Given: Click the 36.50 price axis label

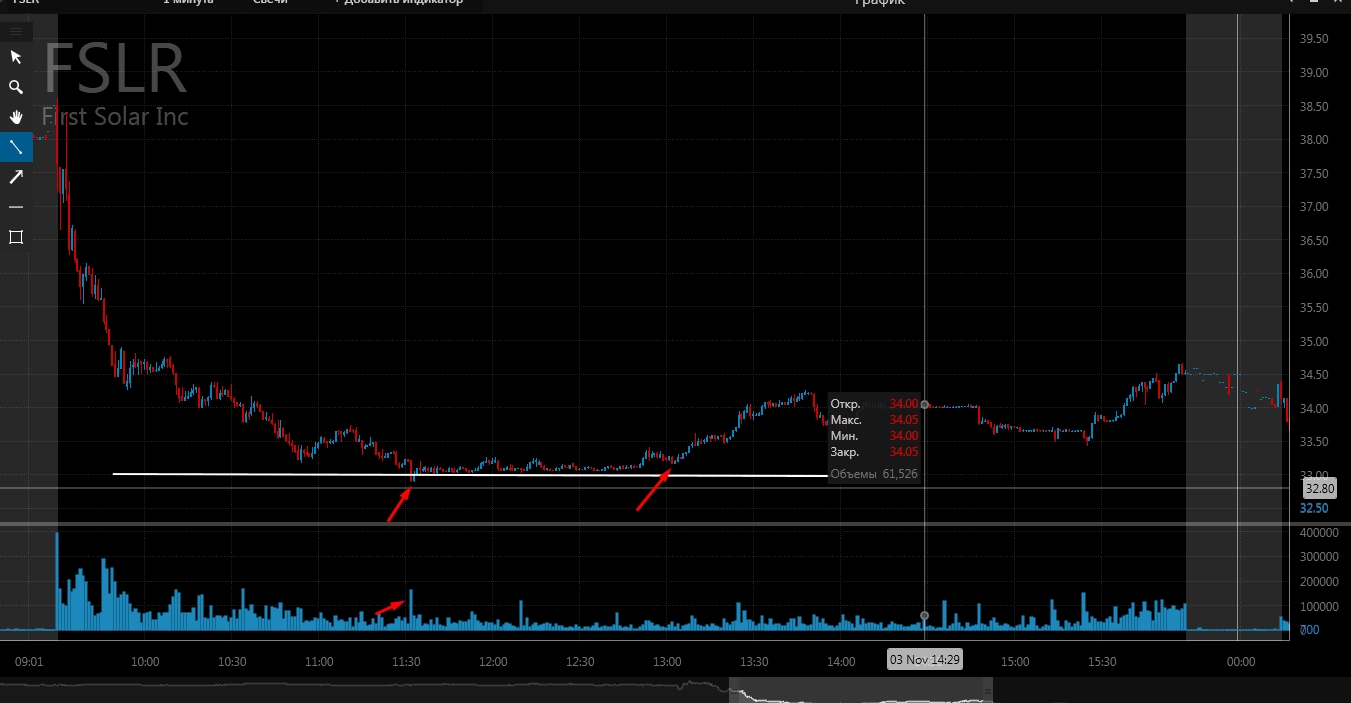Looking at the screenshot, I should [1313, 241].
